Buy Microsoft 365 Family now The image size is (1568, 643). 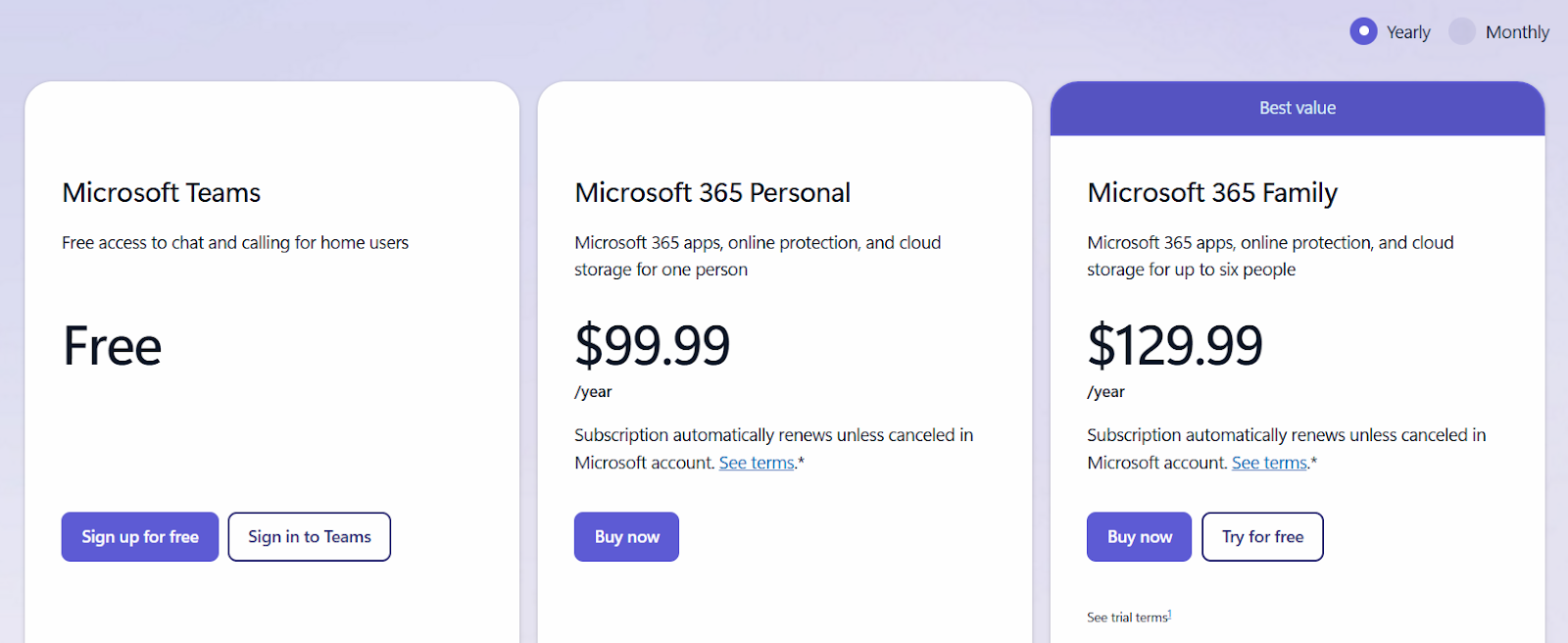pyautogui.click(x=1138, y=536)
